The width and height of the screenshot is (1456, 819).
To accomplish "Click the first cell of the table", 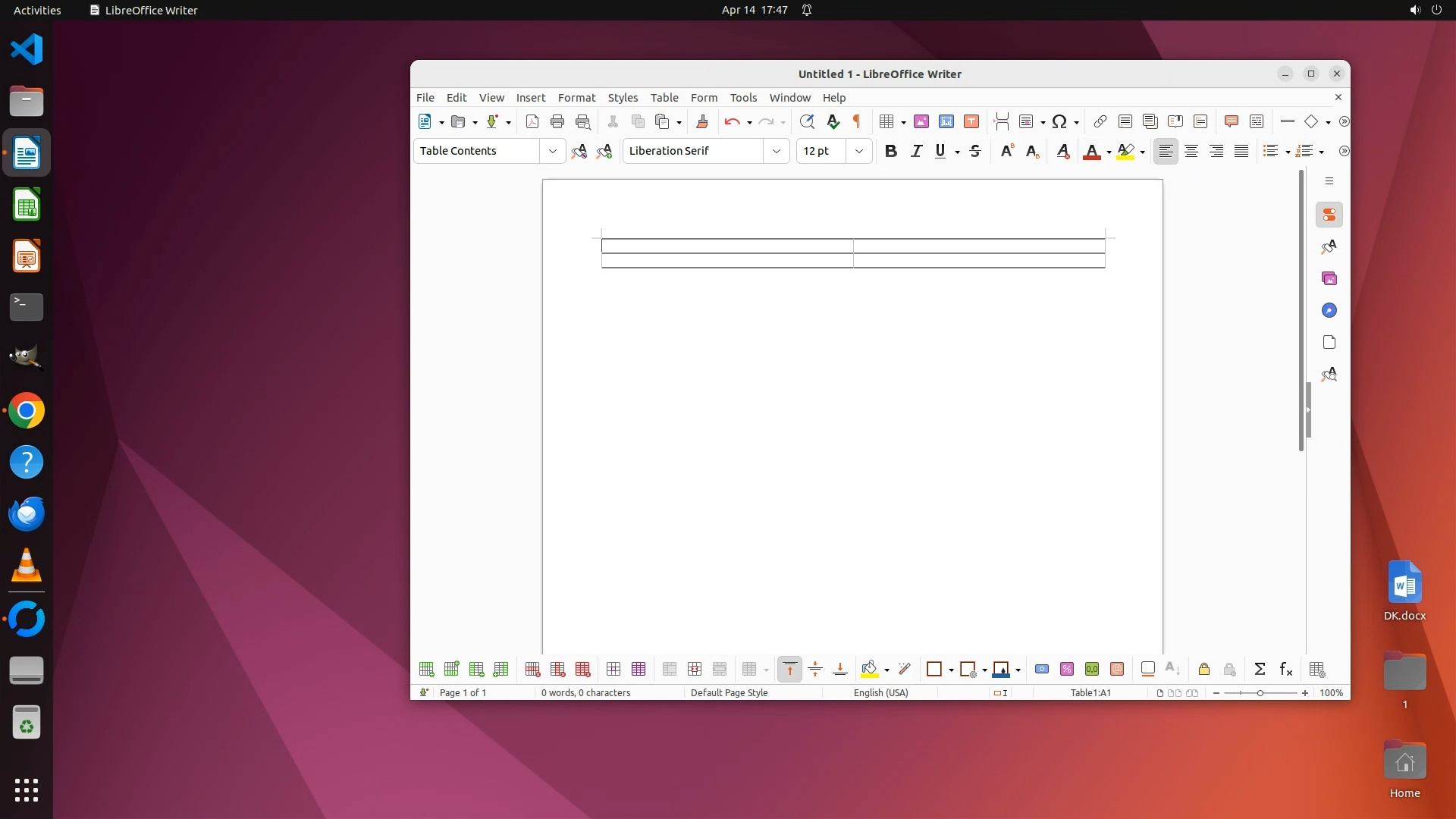I will point(726,246).
